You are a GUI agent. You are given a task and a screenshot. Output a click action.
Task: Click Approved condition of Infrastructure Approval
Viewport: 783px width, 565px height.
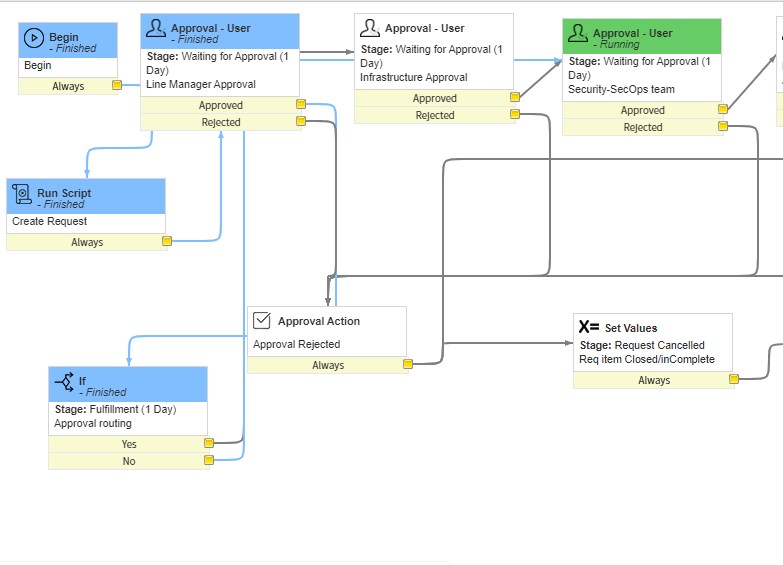(434, 98)
